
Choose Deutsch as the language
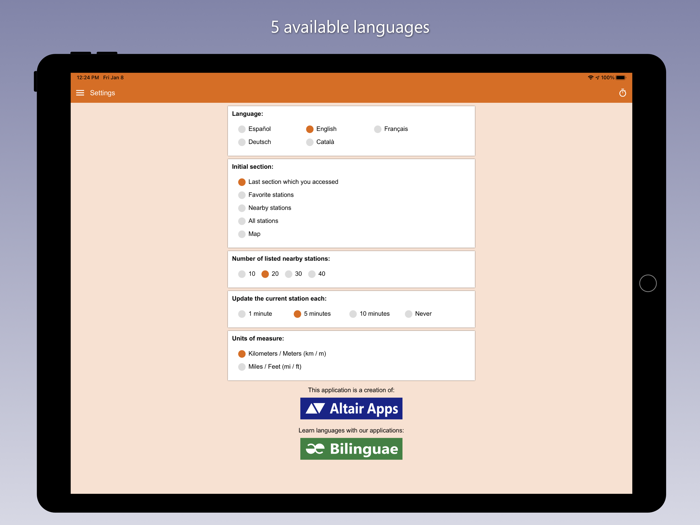coord(254,142)
